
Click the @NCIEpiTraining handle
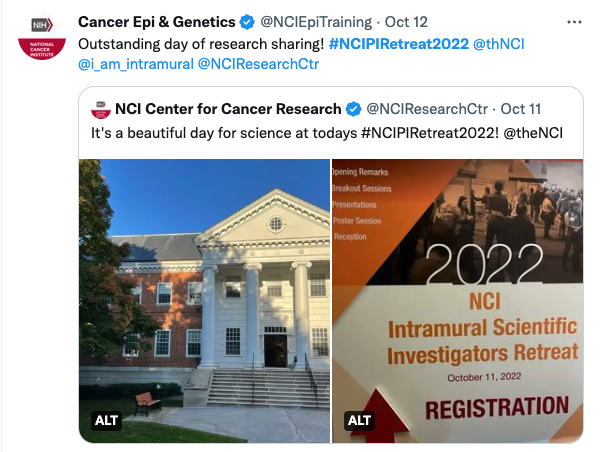316,22
